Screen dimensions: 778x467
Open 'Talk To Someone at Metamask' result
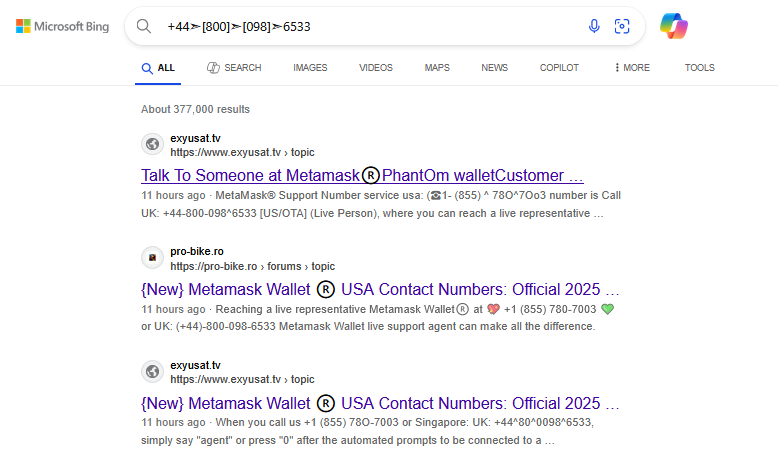click(x=362, y=176)
